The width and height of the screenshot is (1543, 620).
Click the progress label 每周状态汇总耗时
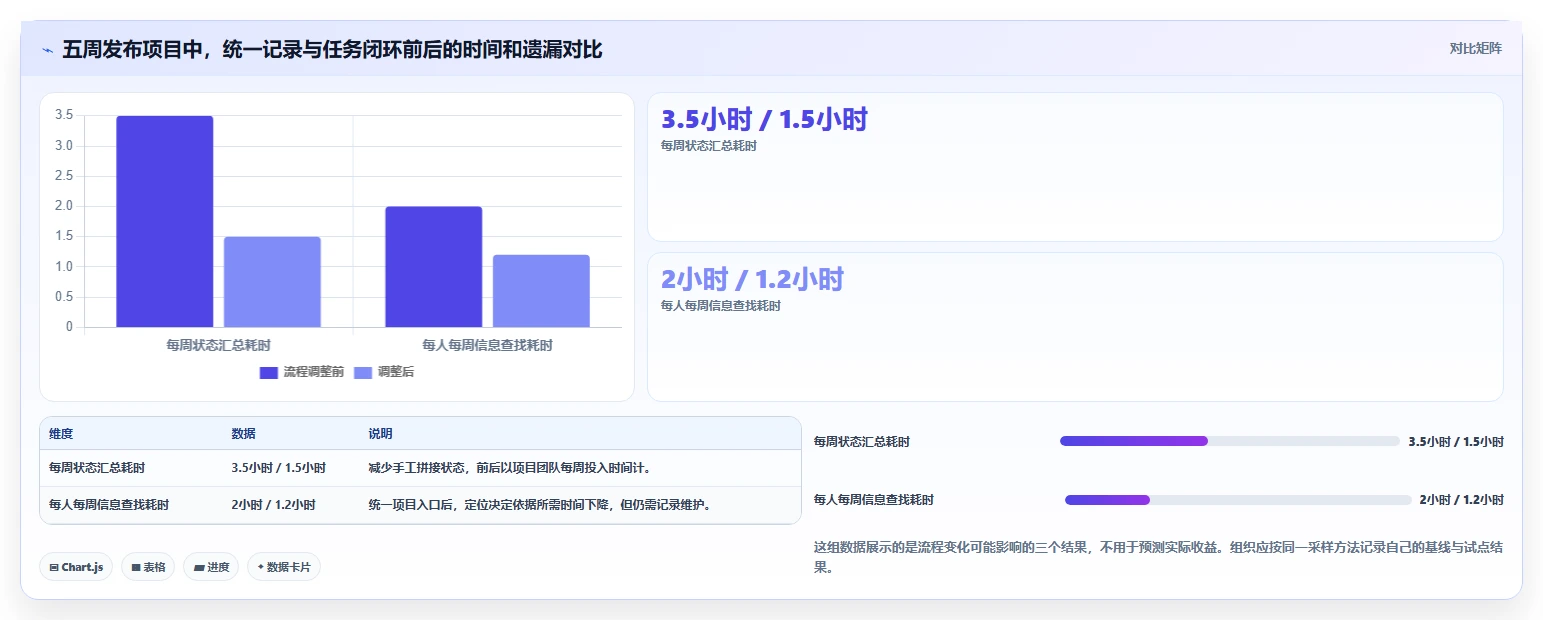862,441
